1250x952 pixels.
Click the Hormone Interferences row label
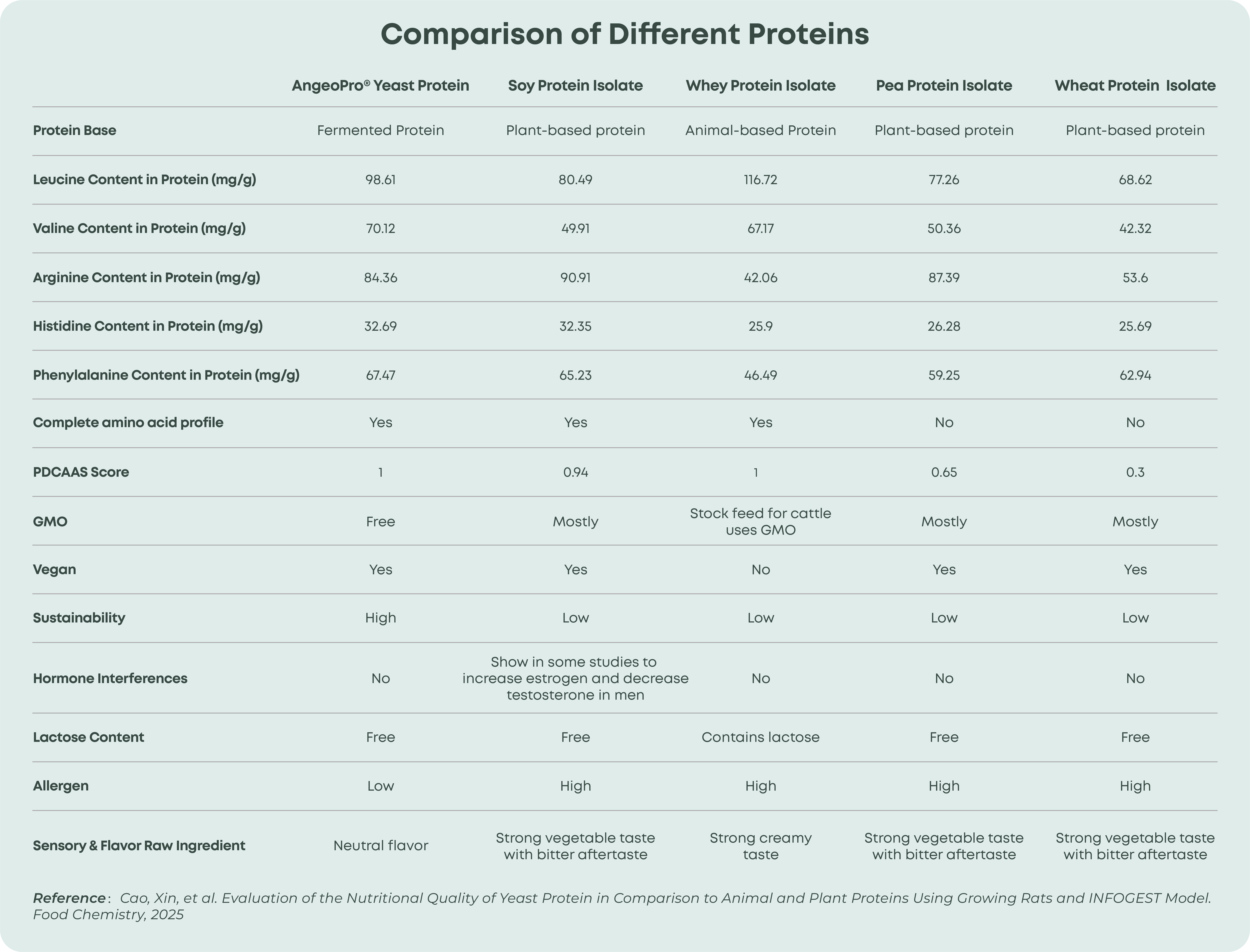(110, 678)
